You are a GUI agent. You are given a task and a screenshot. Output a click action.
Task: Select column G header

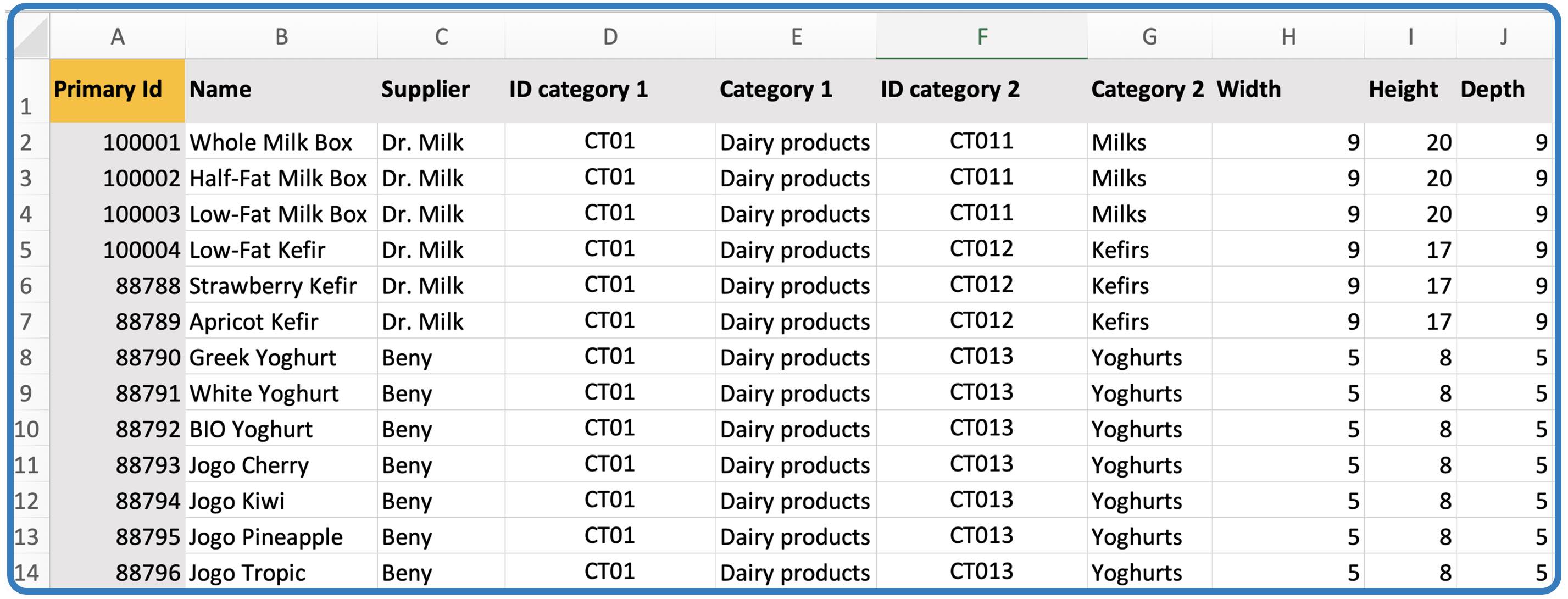pyautogui.click(x=1150, y=36)
